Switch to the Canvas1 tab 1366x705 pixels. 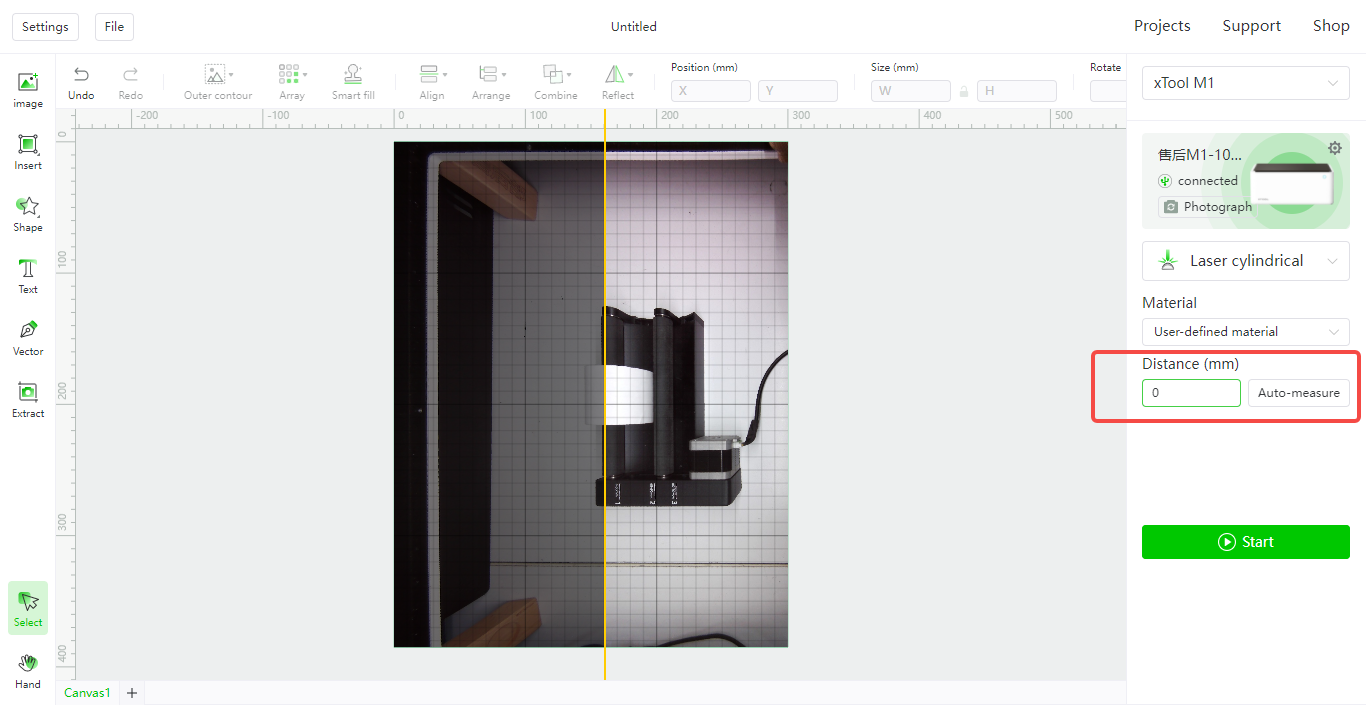tap(87, 693)
